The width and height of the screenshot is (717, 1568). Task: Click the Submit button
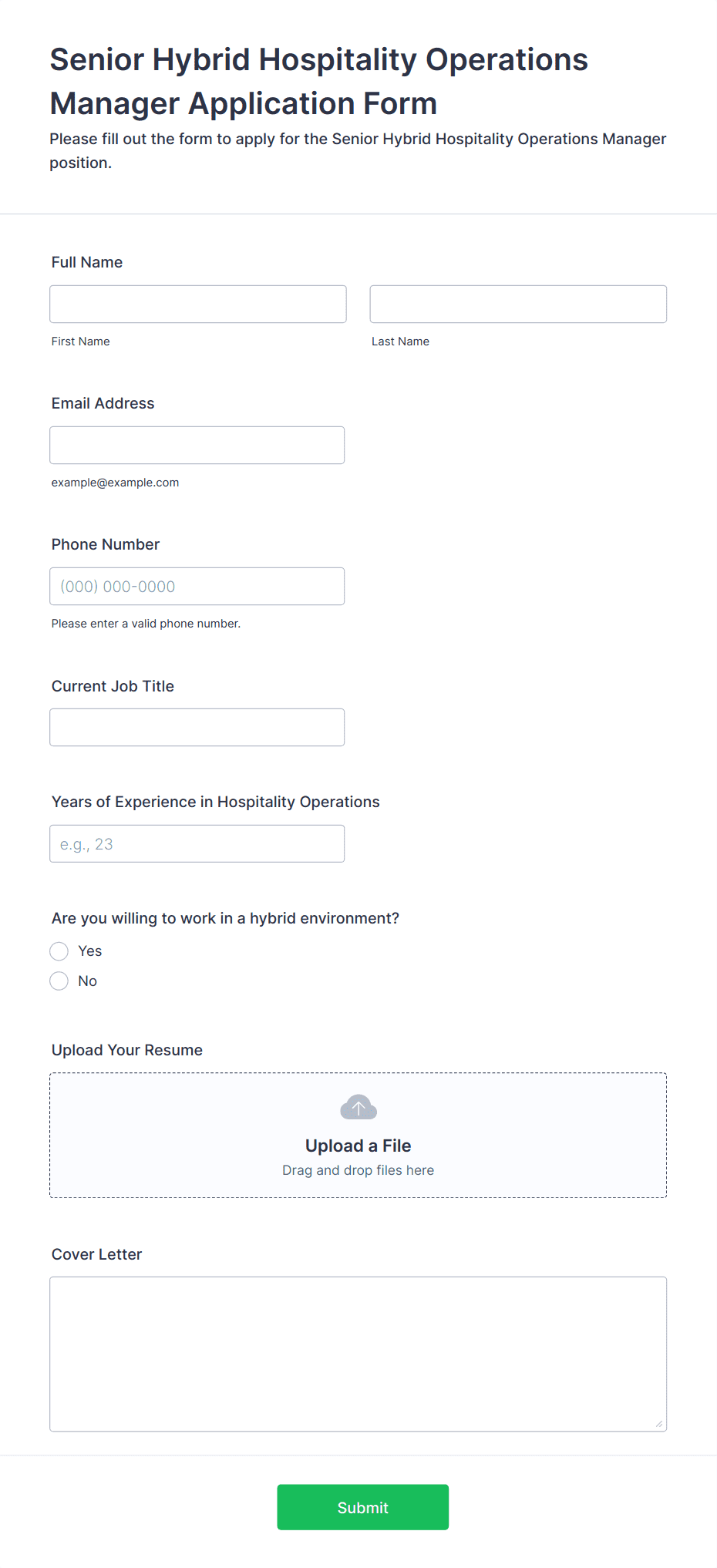click(x=363, y=1507)
